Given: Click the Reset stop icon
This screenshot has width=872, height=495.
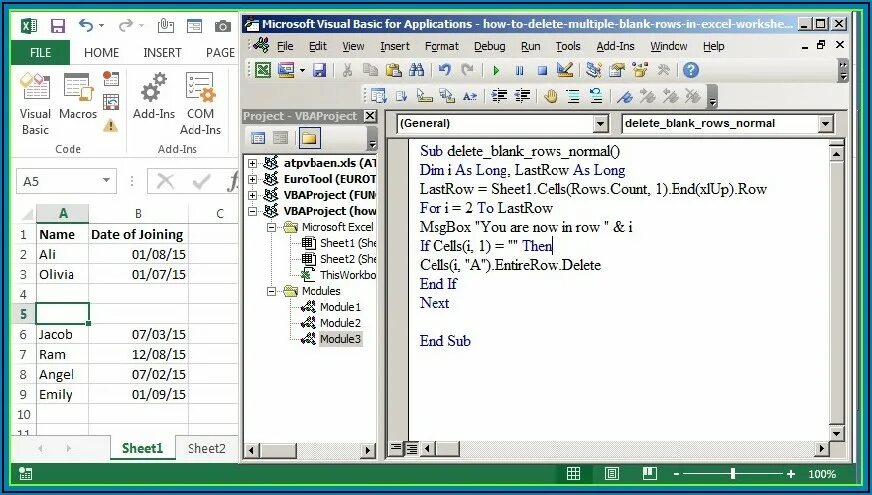Looking at the screenshot, I should point(542,71).
